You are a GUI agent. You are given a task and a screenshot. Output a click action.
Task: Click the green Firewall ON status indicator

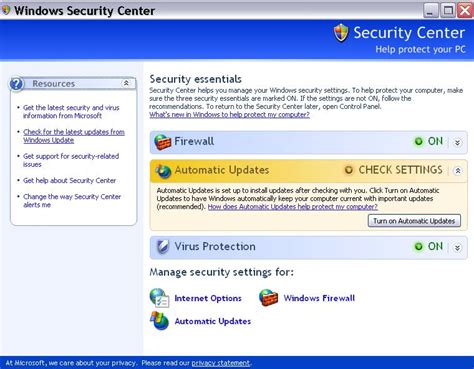pyautogui.click(x=428, y=141)
